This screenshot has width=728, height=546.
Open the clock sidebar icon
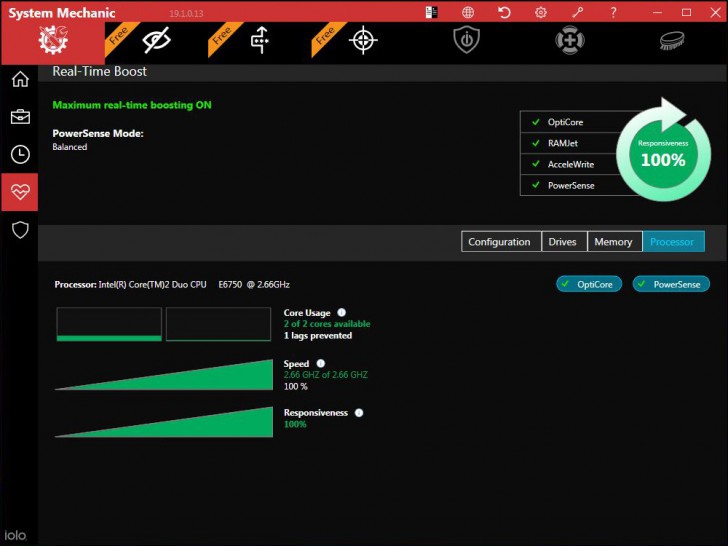(20, 154)
